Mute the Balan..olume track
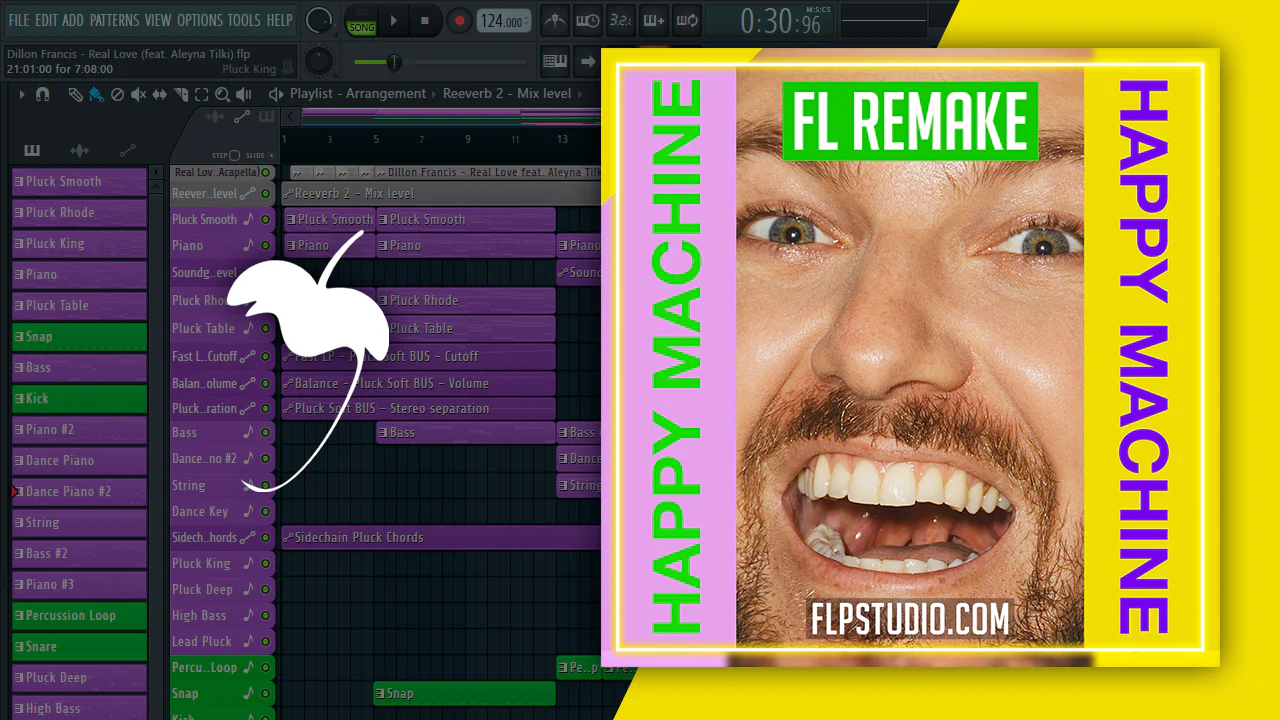The width and height of the screenshot is (1280, 720). (x=266, y=383)
